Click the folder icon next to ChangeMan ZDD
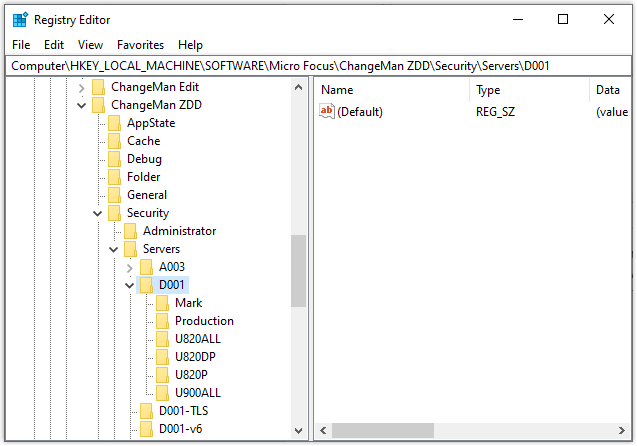Viewport: 637px width, 446px height. [x=98, y=105]
